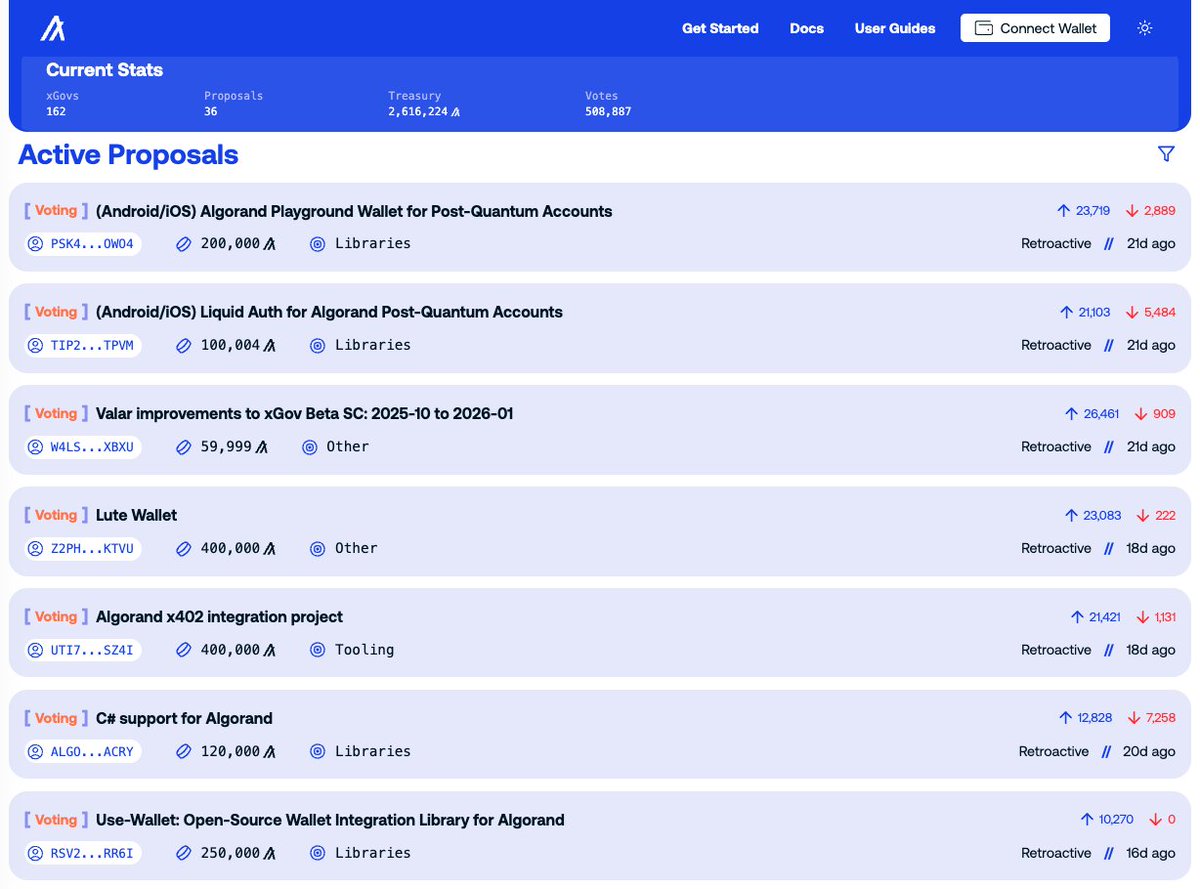This screenshot has width=1200, height=889.
Task: Click the Other category icon on Valar proposal
Action: pos(309,446)
